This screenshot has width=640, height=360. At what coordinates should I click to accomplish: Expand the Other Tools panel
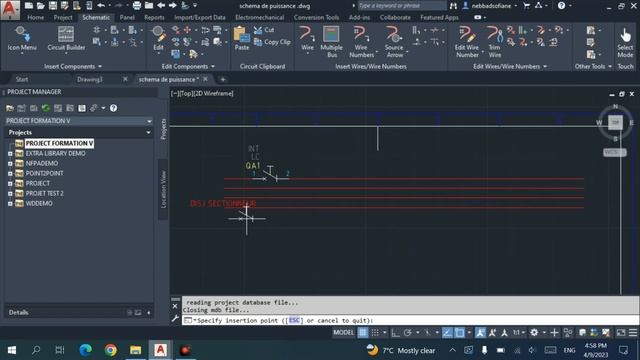point(593,66)
